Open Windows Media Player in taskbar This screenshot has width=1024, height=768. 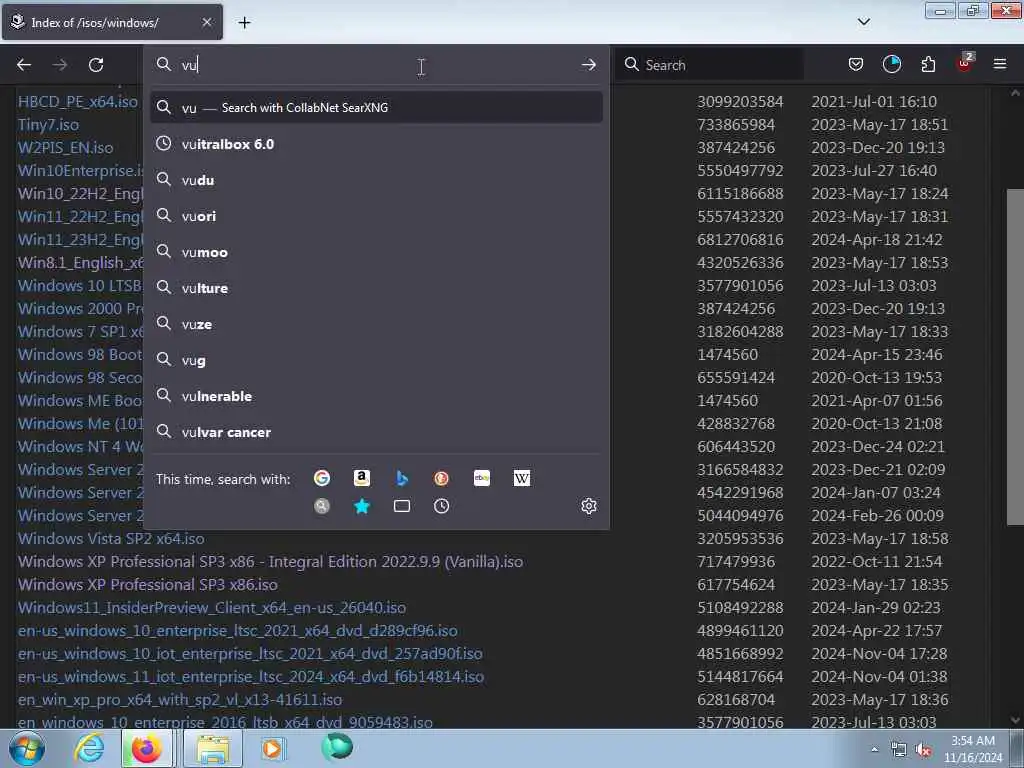click(x=272, y=748)
